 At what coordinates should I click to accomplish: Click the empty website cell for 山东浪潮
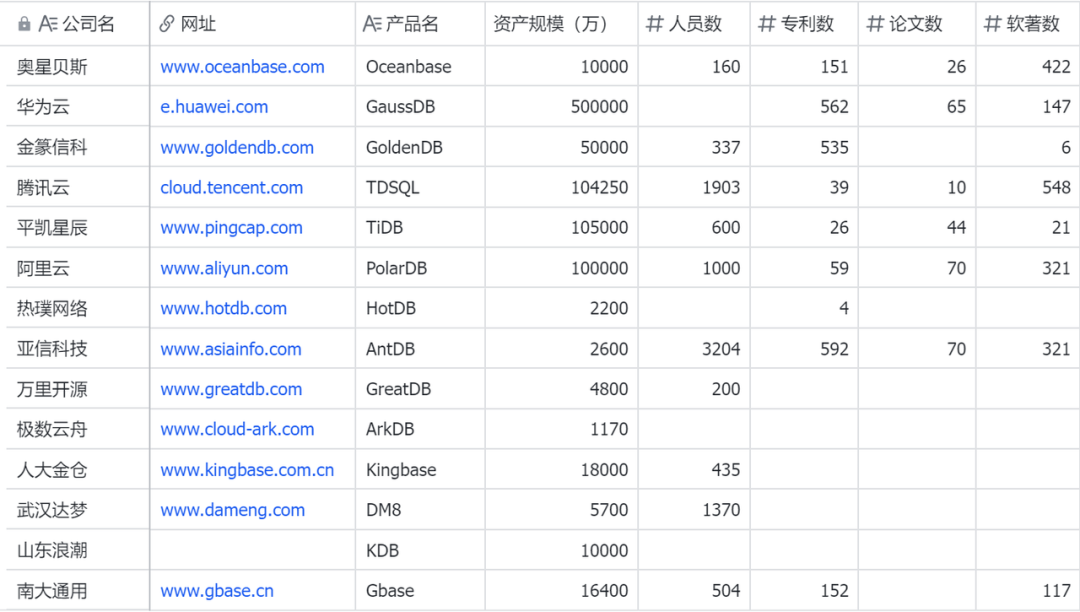[x=250, y=549]
